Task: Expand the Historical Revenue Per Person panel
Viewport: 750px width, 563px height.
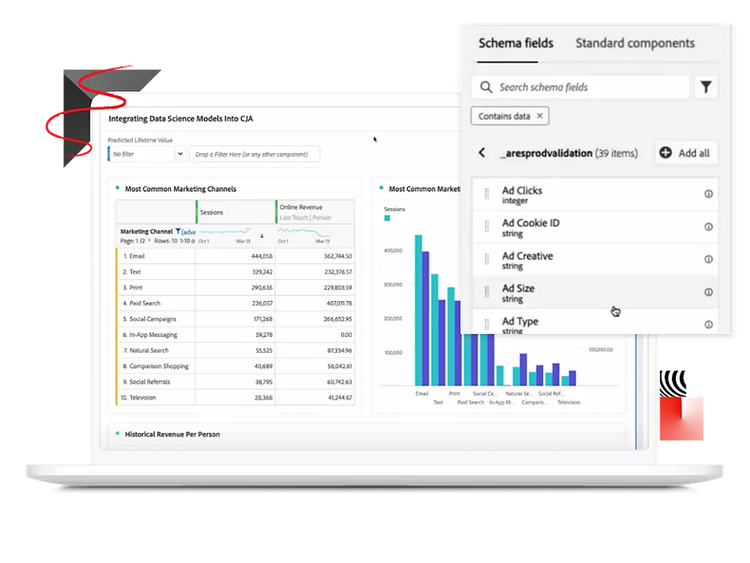Action: (x=118, y=434)
